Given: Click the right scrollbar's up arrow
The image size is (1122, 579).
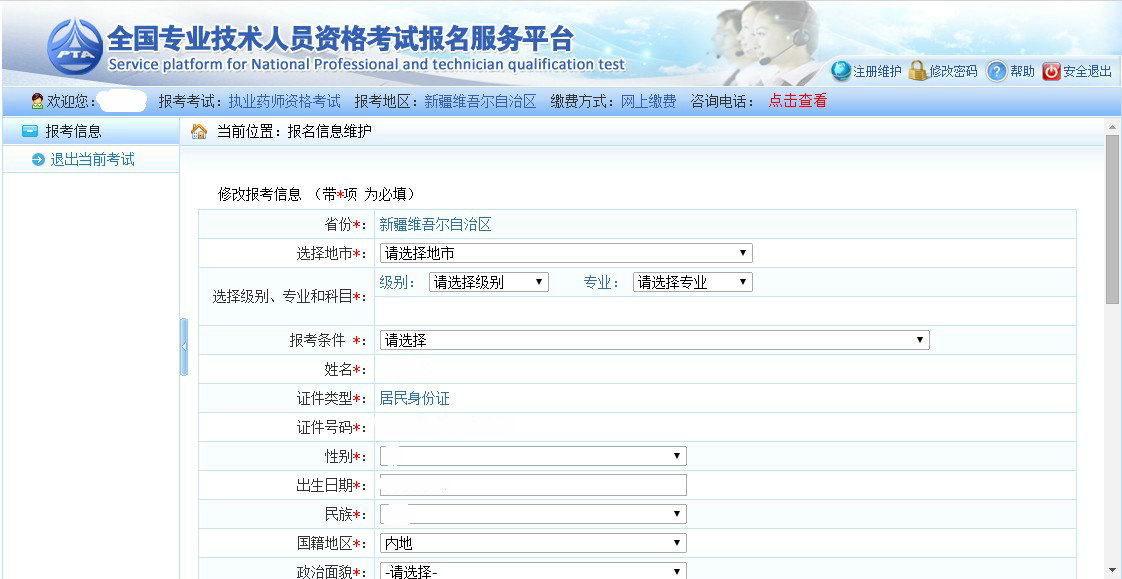Looking at the screenshot, I should click(x=1110, y=126).
